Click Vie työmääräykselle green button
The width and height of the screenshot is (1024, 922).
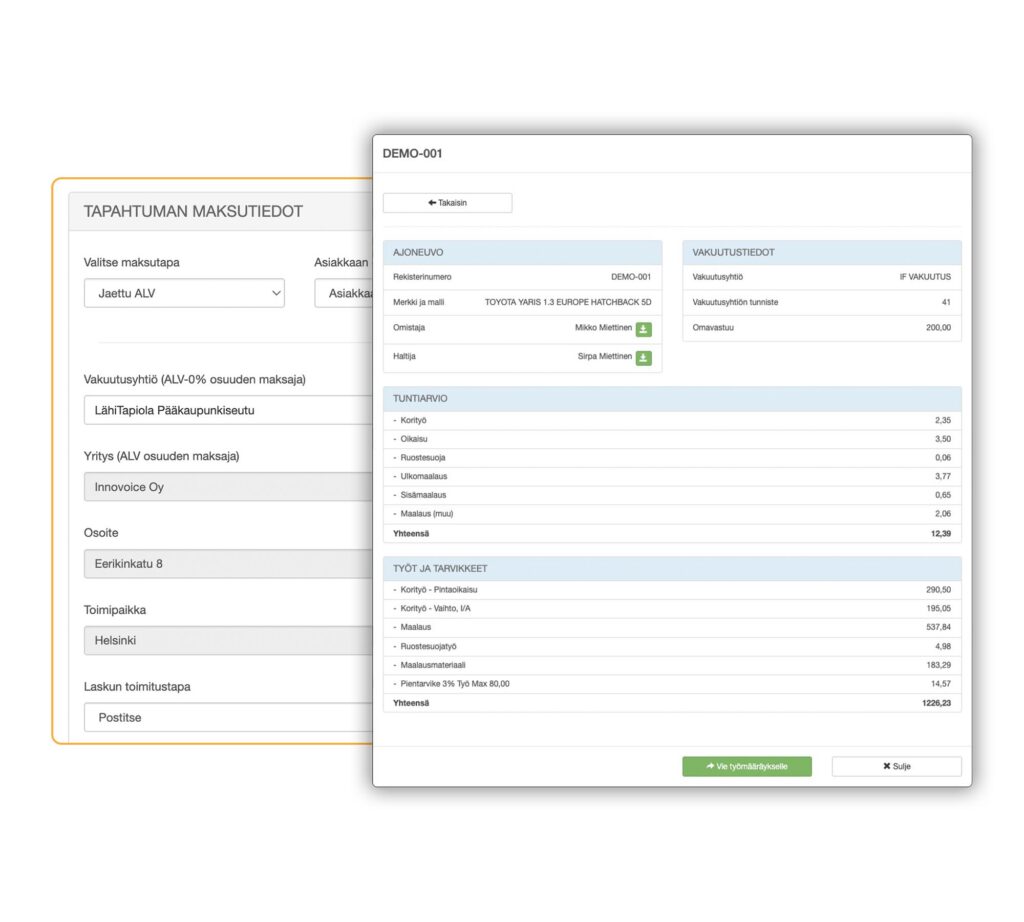(x=746, y=767)
